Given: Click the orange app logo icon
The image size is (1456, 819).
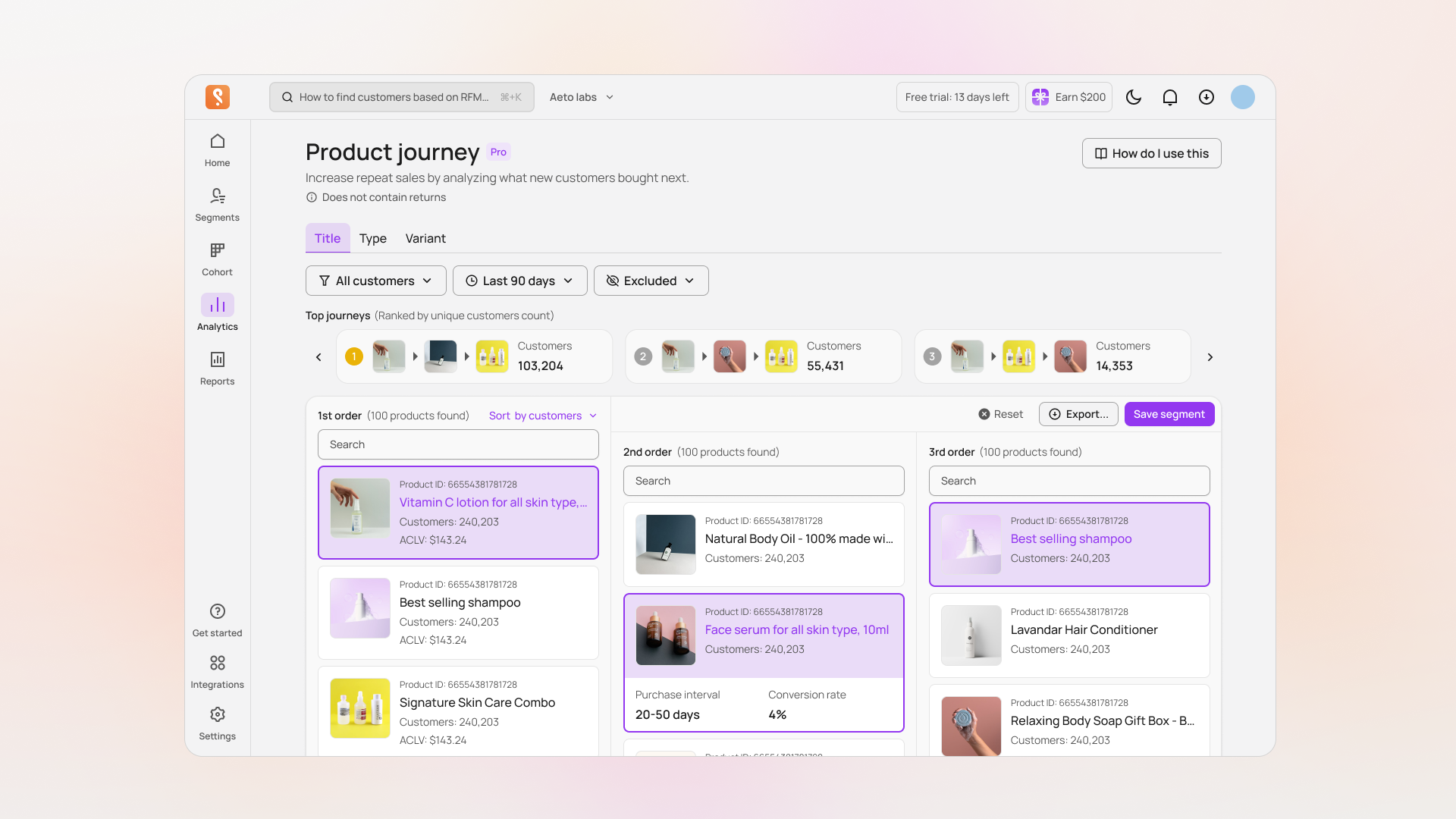Looking at the screenshot, I should pos(218,97).
